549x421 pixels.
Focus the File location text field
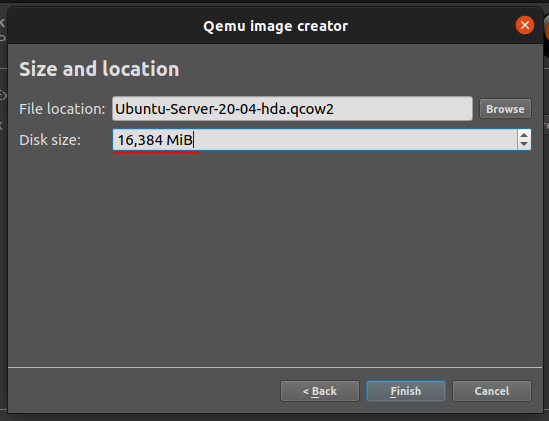(x=292, y=109)
